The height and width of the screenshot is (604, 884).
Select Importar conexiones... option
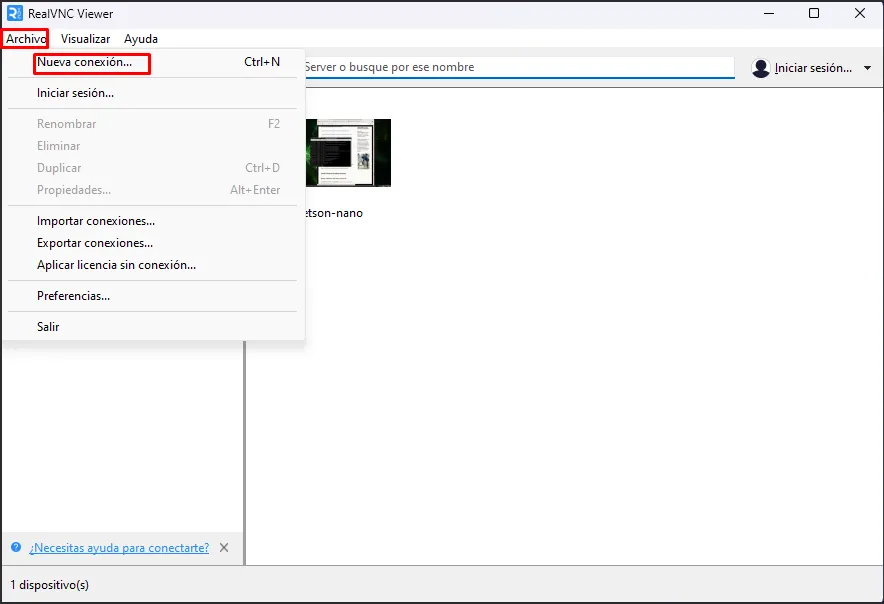point(96,221)
